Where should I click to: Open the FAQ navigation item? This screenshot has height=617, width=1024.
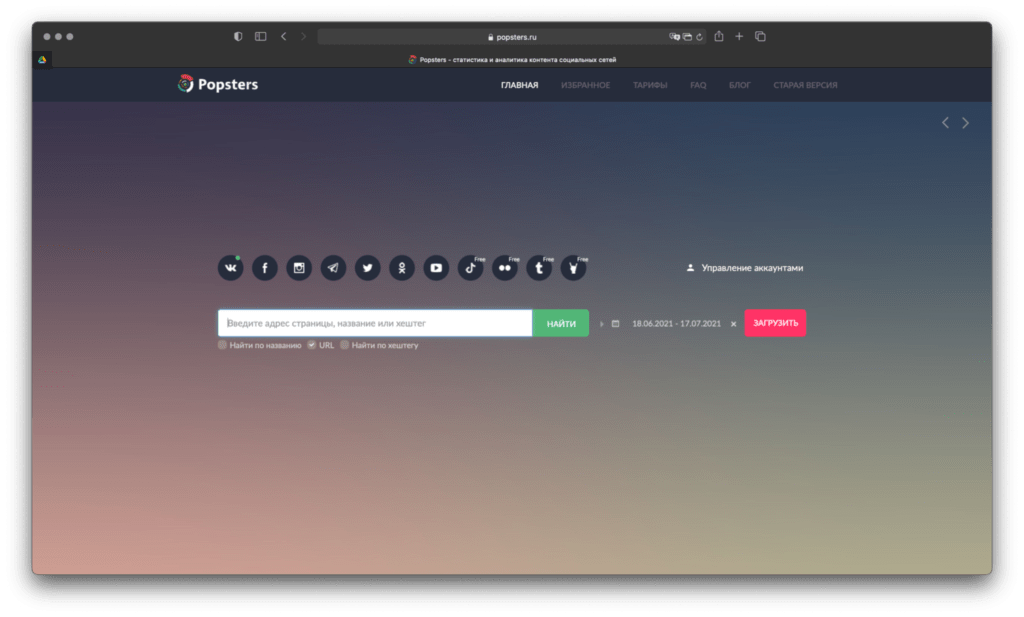pyautogui.click(x=698, y=85)
